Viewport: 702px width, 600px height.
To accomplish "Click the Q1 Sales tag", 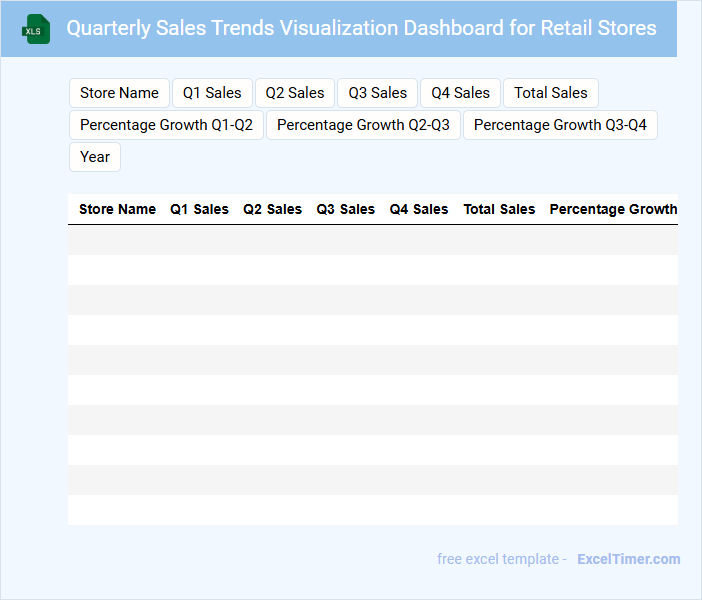I will 212,93.
